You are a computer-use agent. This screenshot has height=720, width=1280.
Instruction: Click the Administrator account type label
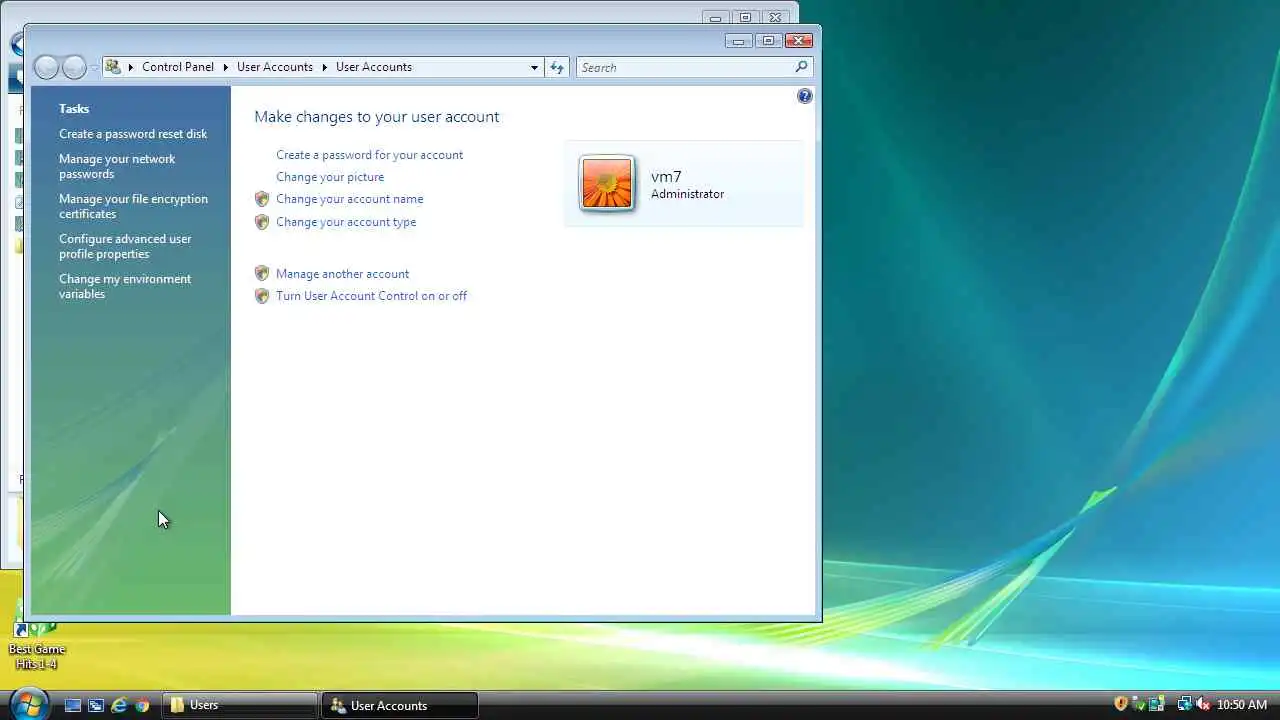(x=687, y=194)
